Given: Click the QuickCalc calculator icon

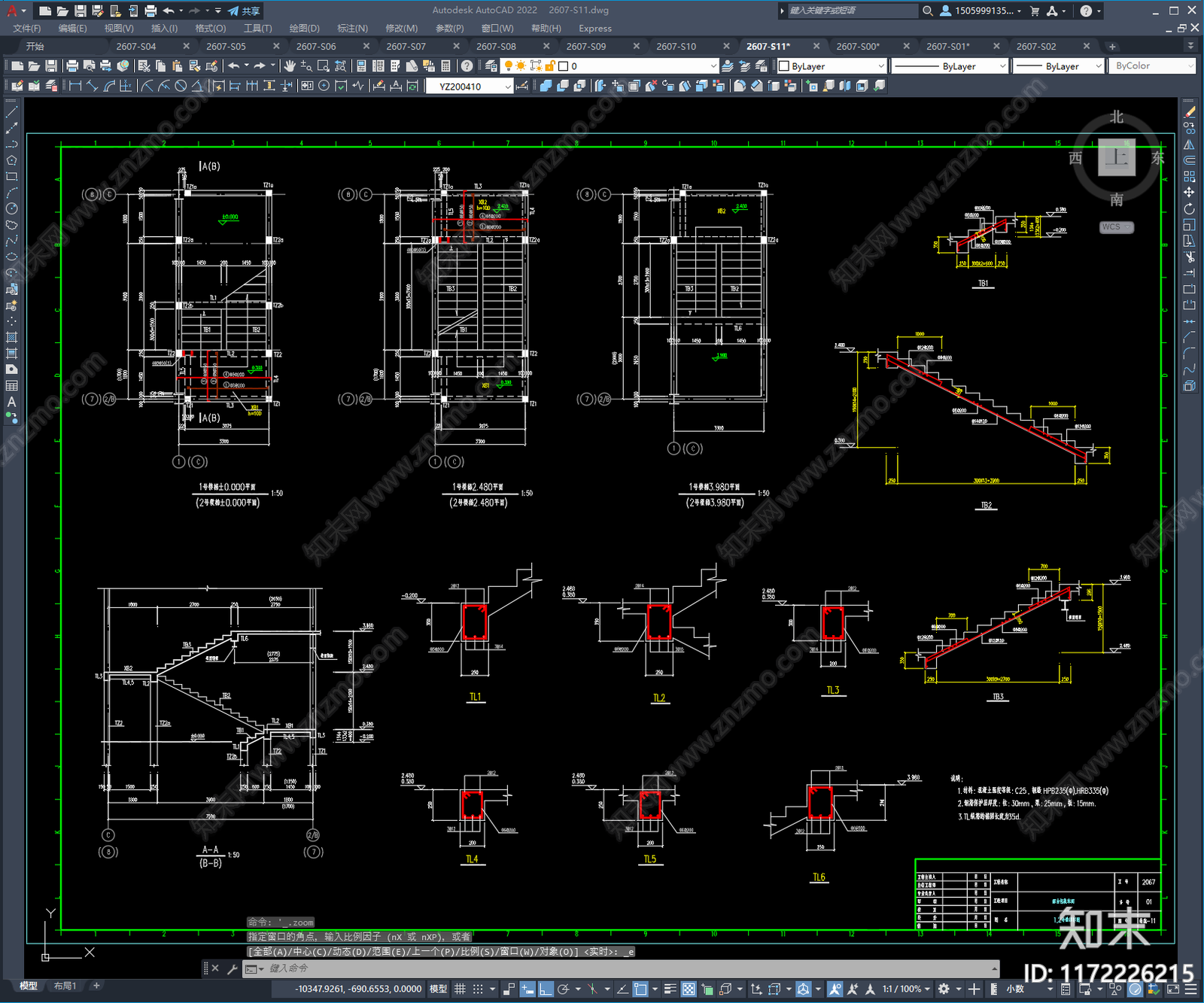Looking at the screenshot, I should pyautogui.click(x=445, y=66).
